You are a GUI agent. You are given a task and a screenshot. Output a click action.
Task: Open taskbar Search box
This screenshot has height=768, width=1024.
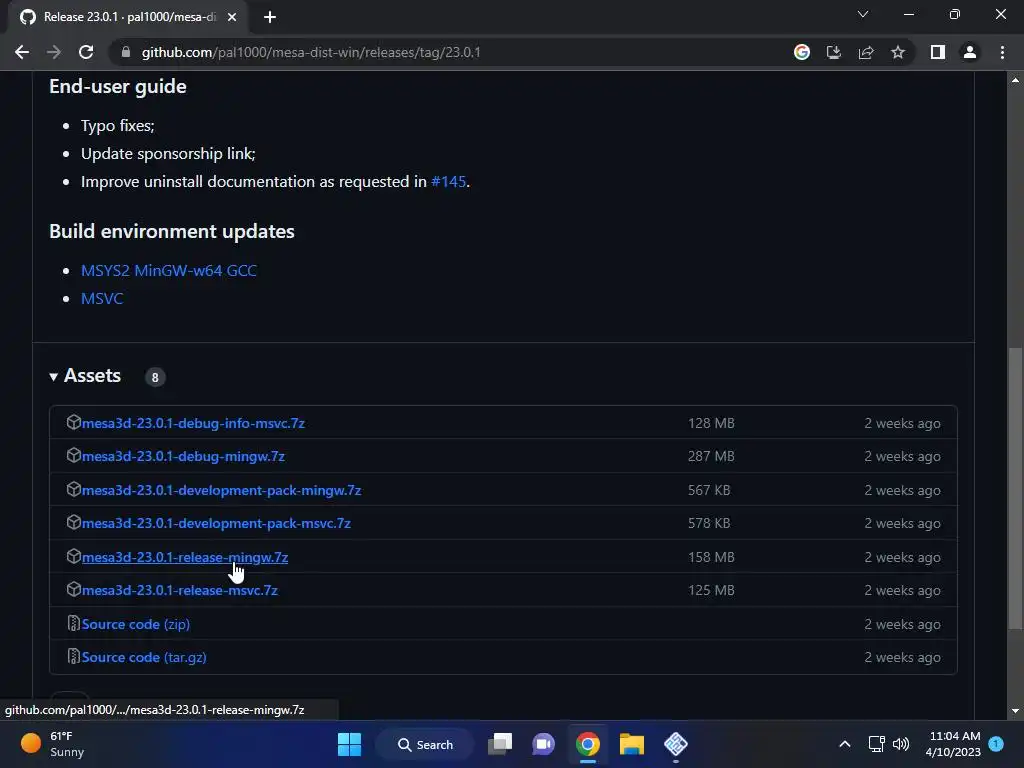425,744
